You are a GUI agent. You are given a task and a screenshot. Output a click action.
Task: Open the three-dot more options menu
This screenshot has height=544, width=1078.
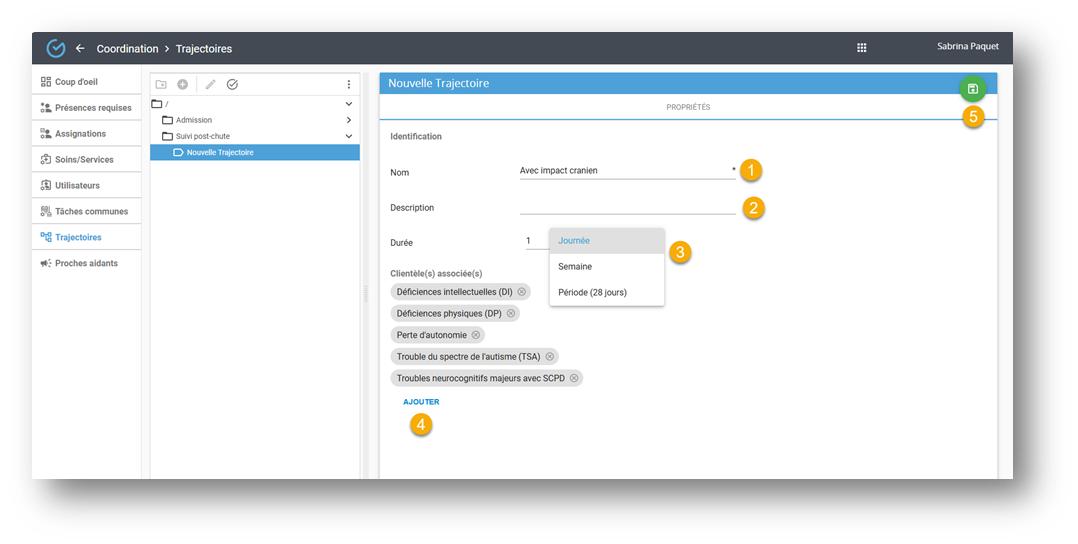click(x=348, y=85)
